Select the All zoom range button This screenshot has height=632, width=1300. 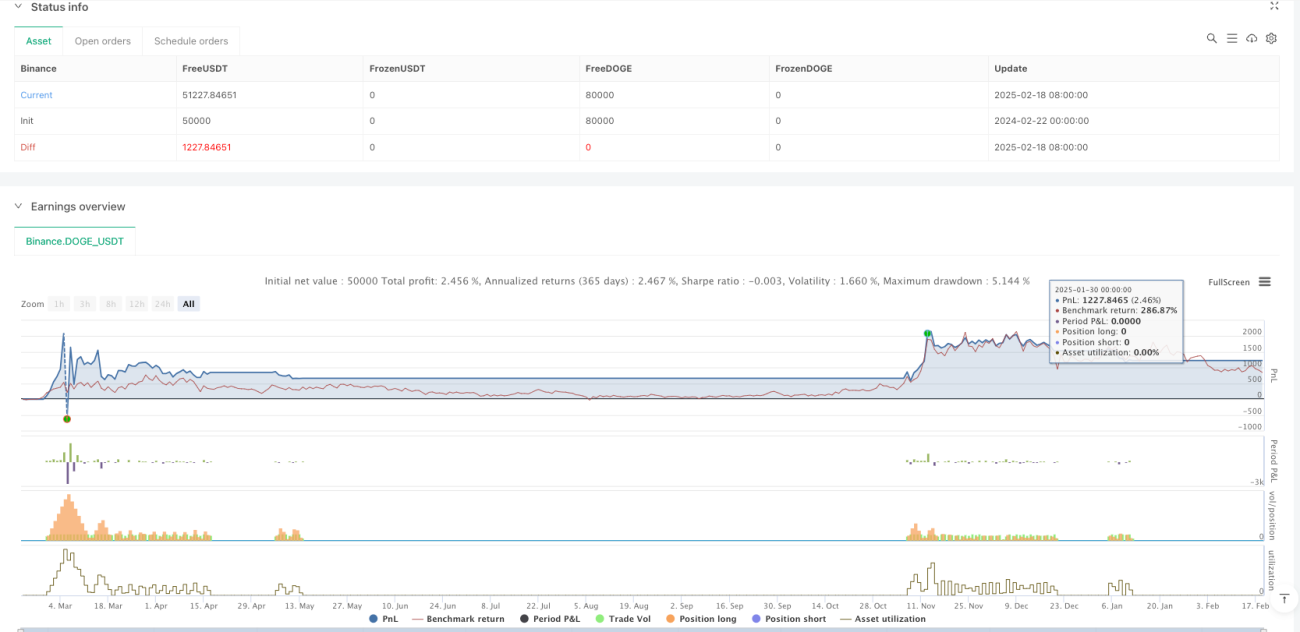click(x=188, y=304)
